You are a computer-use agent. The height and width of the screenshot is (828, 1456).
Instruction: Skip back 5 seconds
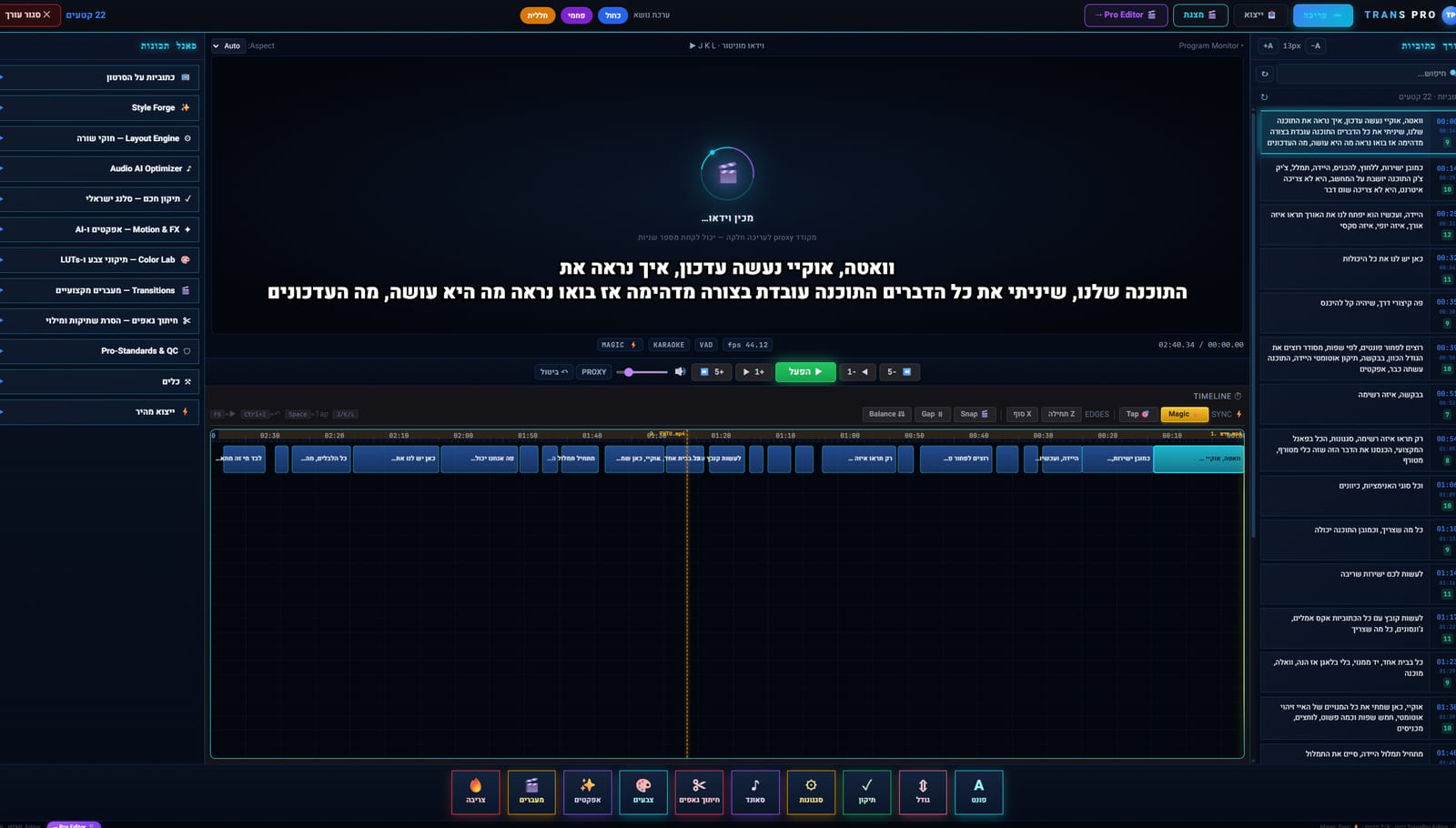(900, 371)
